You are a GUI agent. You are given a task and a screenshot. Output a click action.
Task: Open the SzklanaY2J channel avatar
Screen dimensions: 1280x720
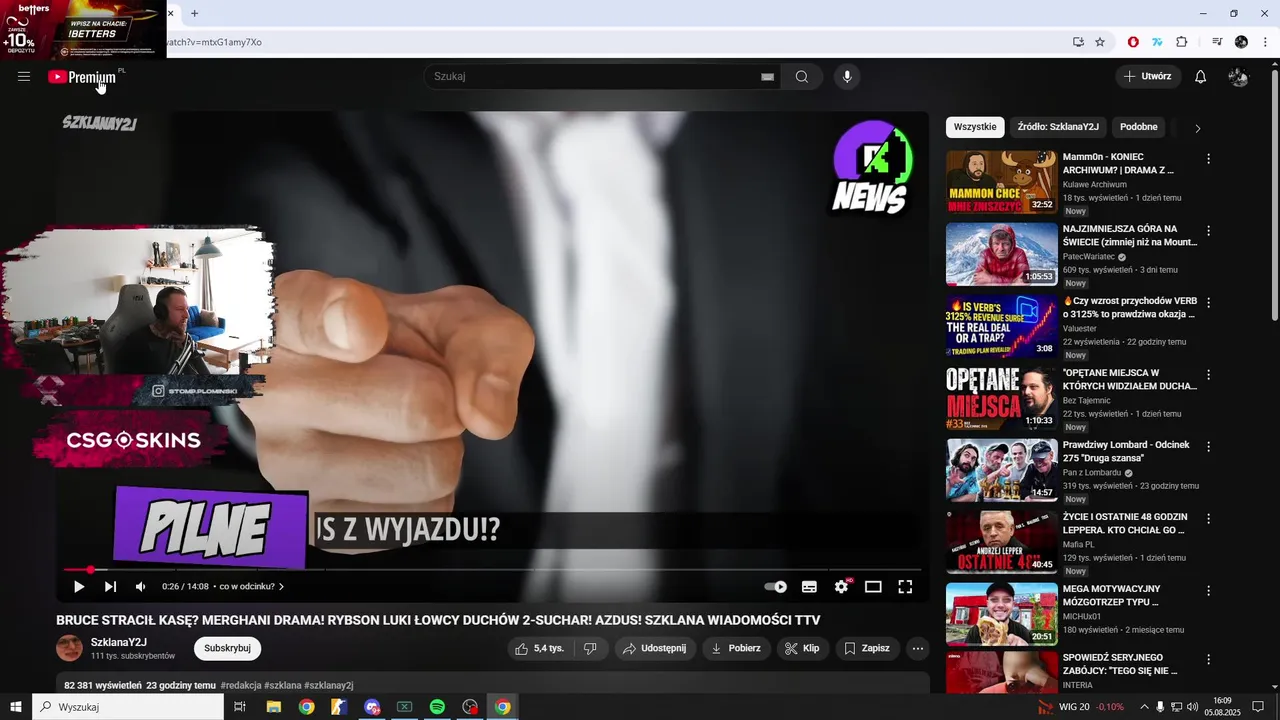coord(70,648)
